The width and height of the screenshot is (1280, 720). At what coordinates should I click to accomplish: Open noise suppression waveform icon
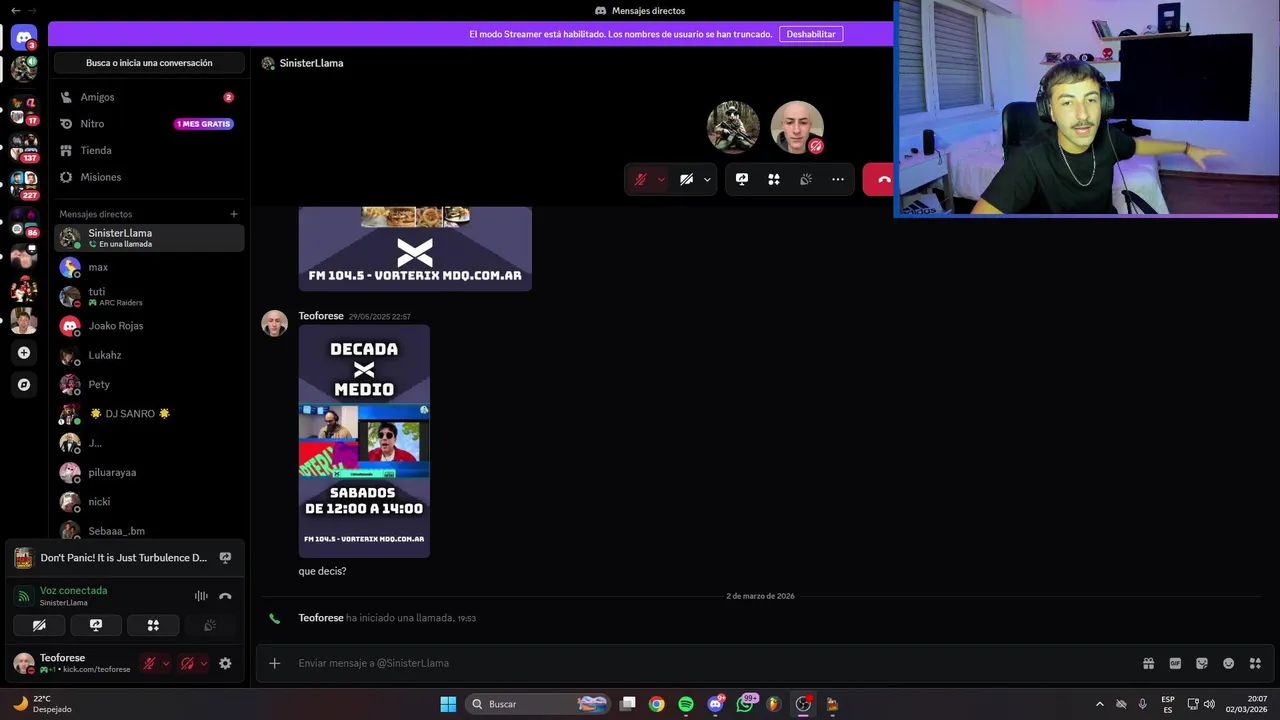click(201, 596)
